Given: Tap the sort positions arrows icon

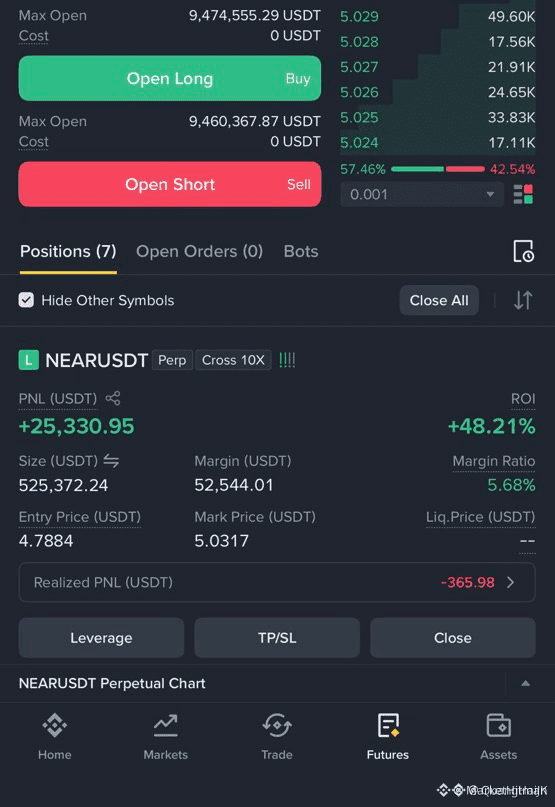Looking at the screenshot, I should point(523,300).
